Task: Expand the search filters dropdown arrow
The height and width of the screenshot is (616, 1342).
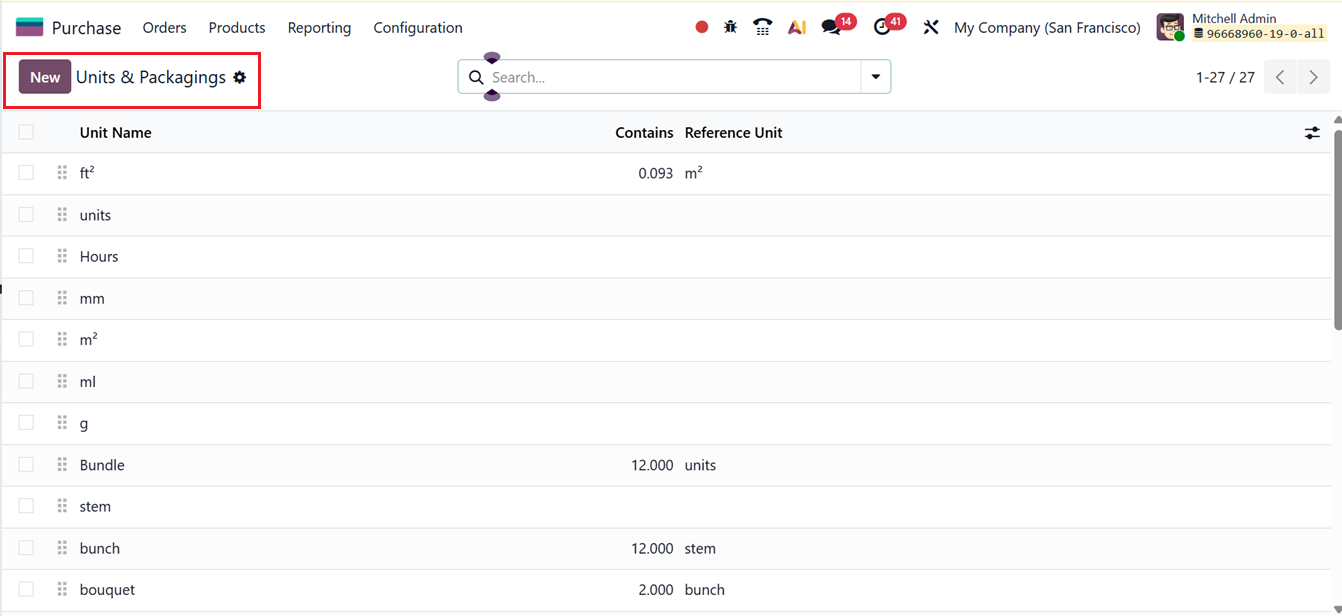Action: point(875,76)
